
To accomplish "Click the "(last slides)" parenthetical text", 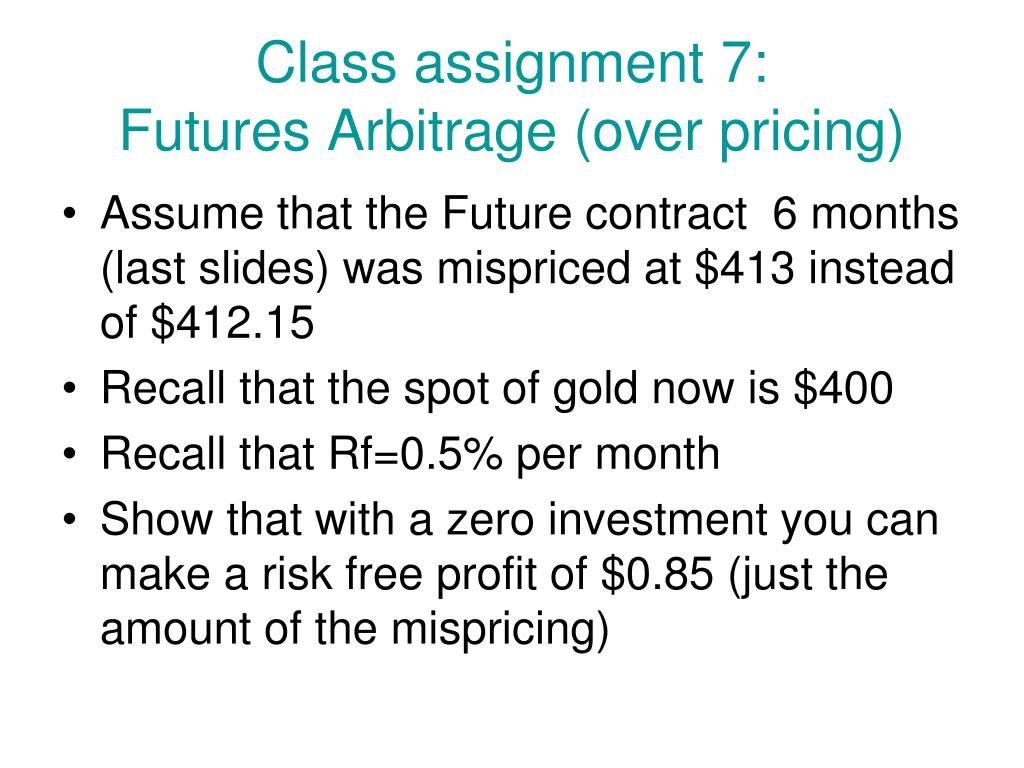I will pos(215,270).
